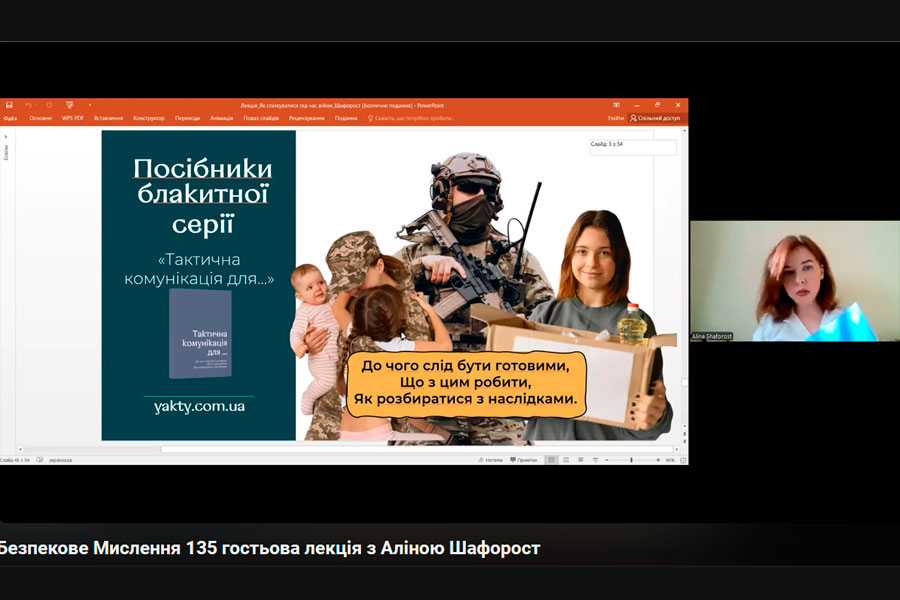Open the Файл tab
Screen dimensions: 900x600
(x=10, y=118)
